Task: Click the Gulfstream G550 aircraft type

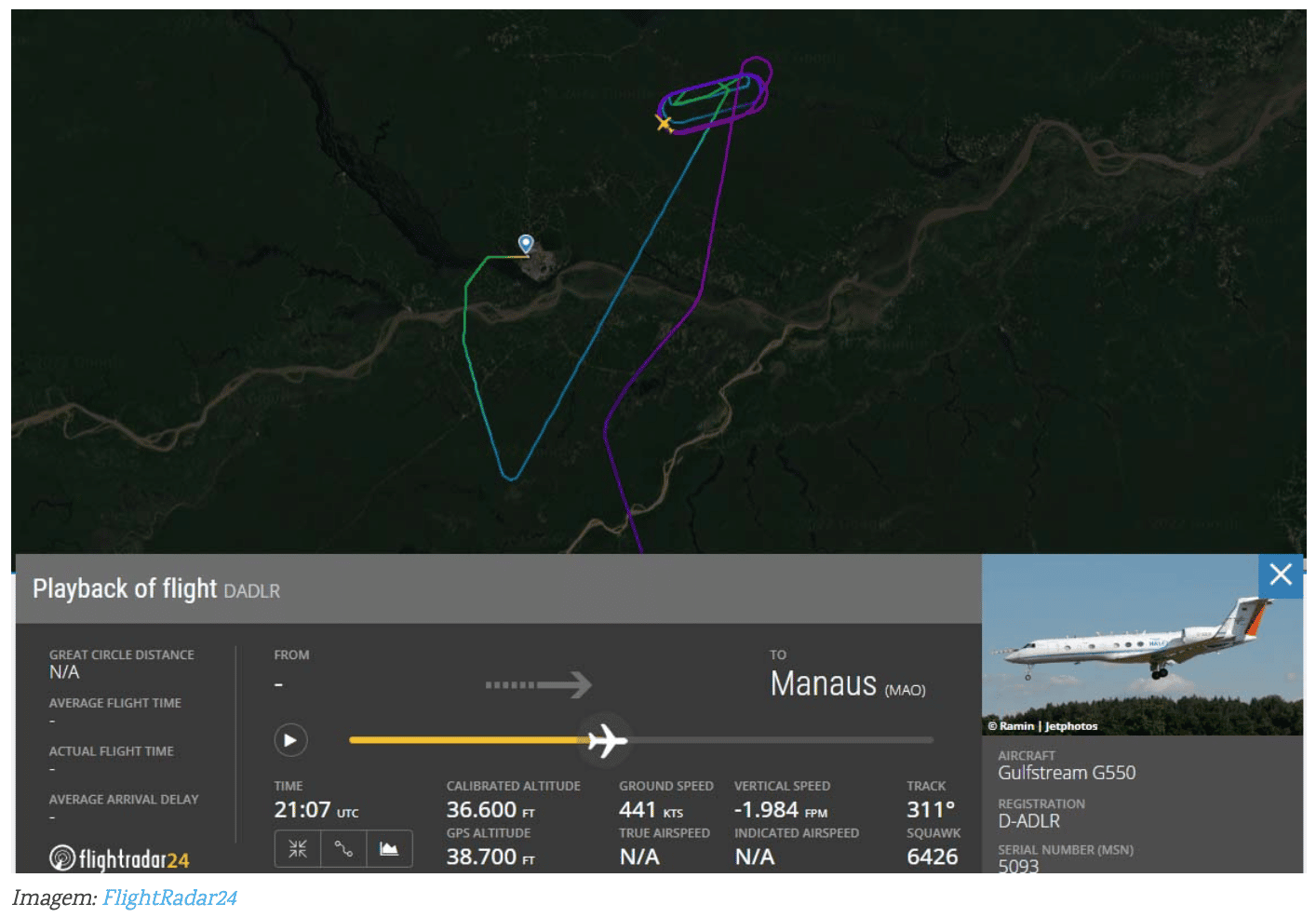Action: click(1067, 773)
